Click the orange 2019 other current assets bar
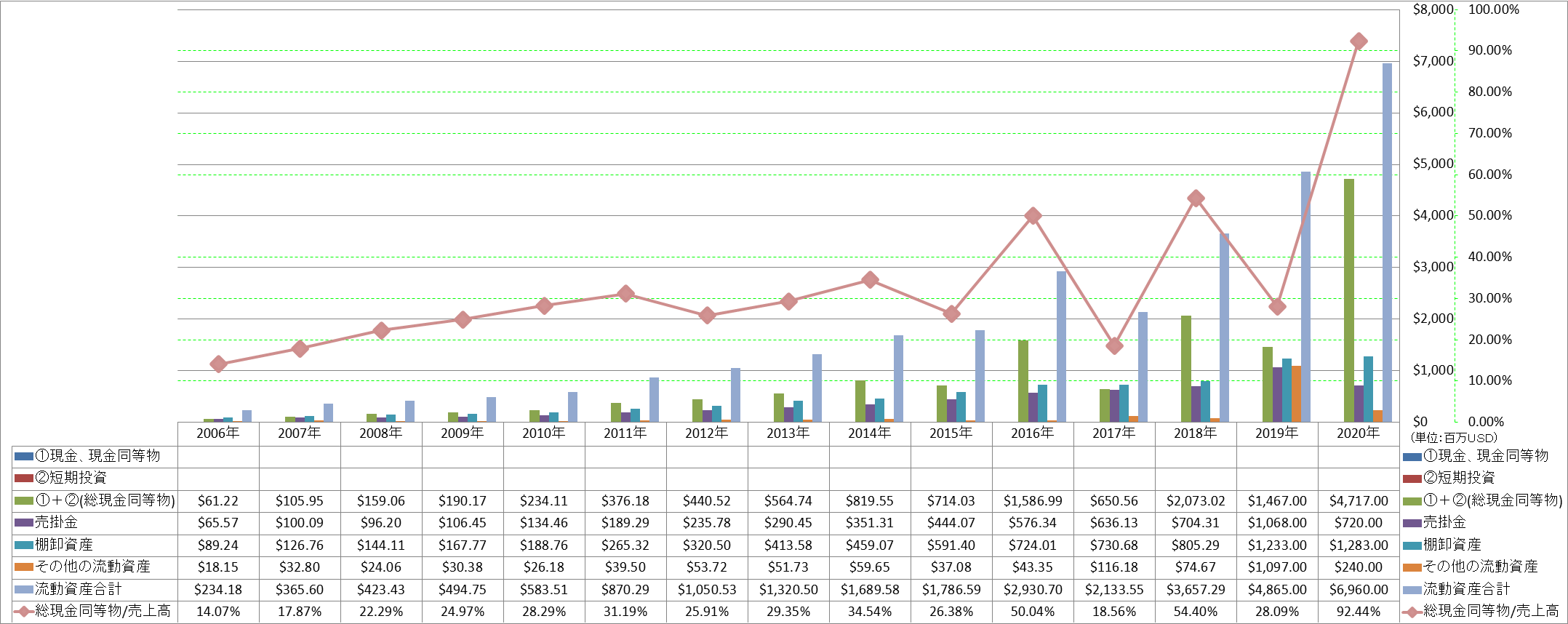Image resolution: width=1568 pixels, height=624 pixels. pyautogui.click(x=1296, y=393)
